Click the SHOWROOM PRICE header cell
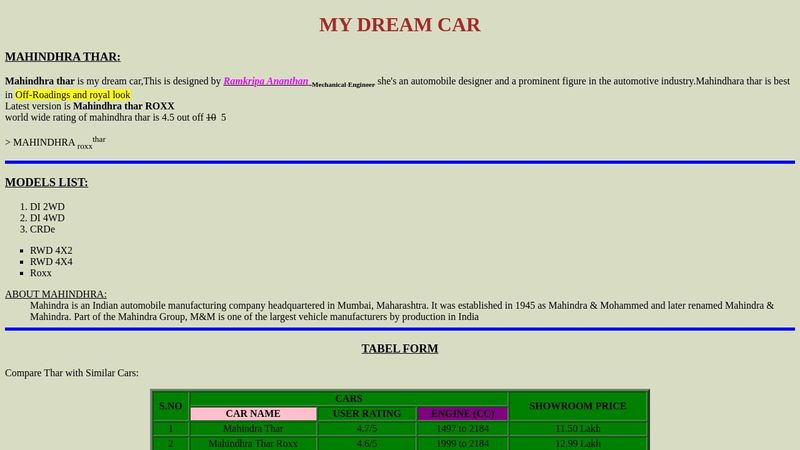This screenshot has width=800, height=450. 578,406
